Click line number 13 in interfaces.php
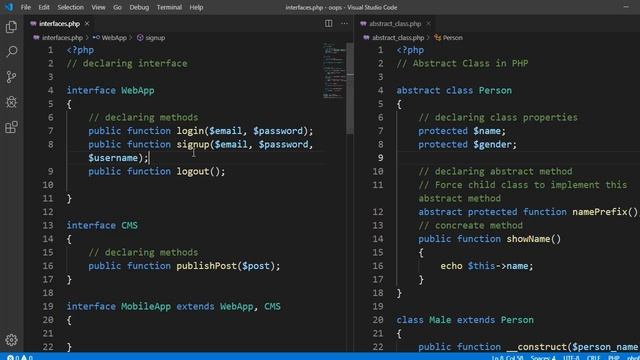The width and height of the screenshot is (640, 360). 48,225
